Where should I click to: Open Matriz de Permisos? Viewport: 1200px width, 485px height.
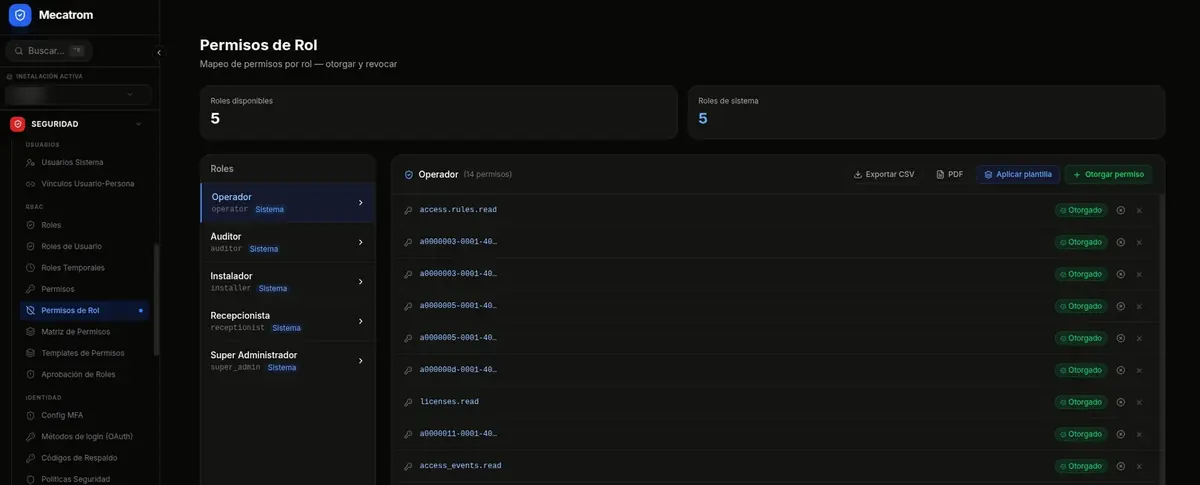pyautogui.click(x=85, y=331)
